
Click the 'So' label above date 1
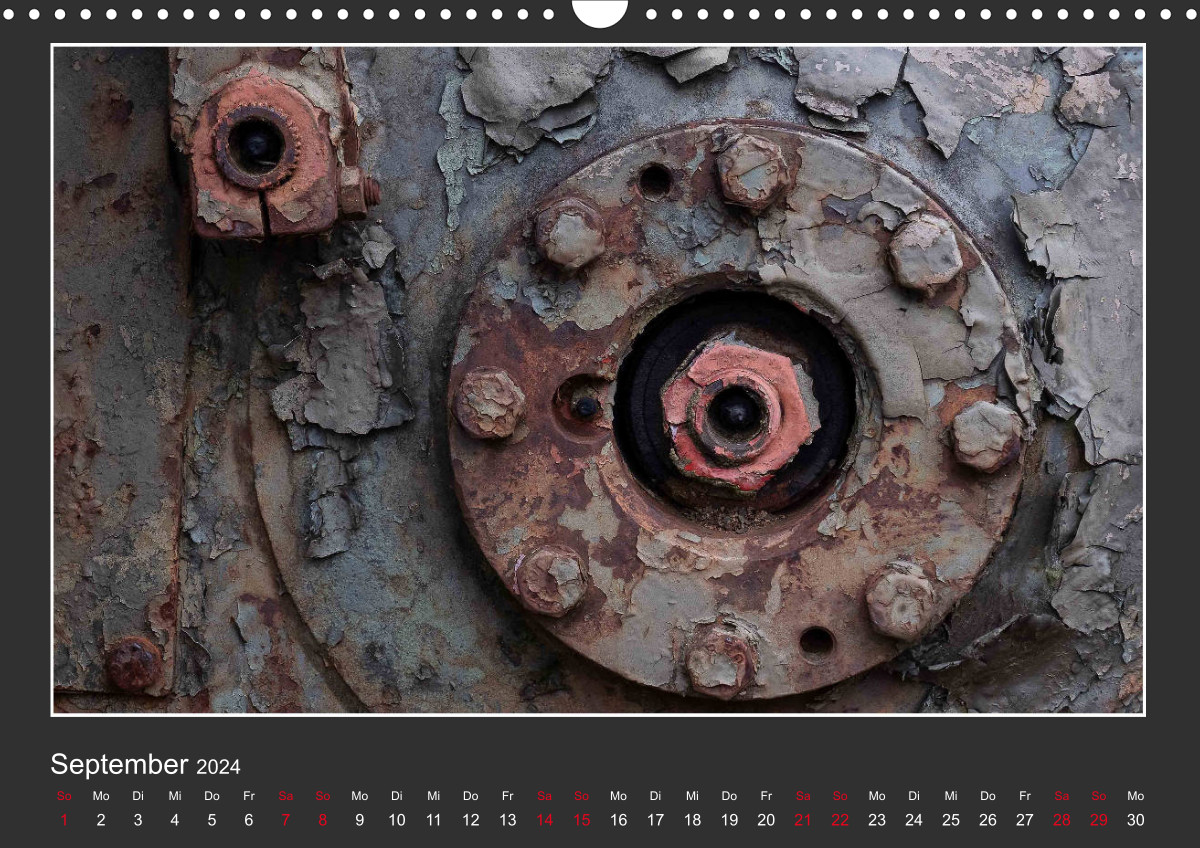coord(64,796)
